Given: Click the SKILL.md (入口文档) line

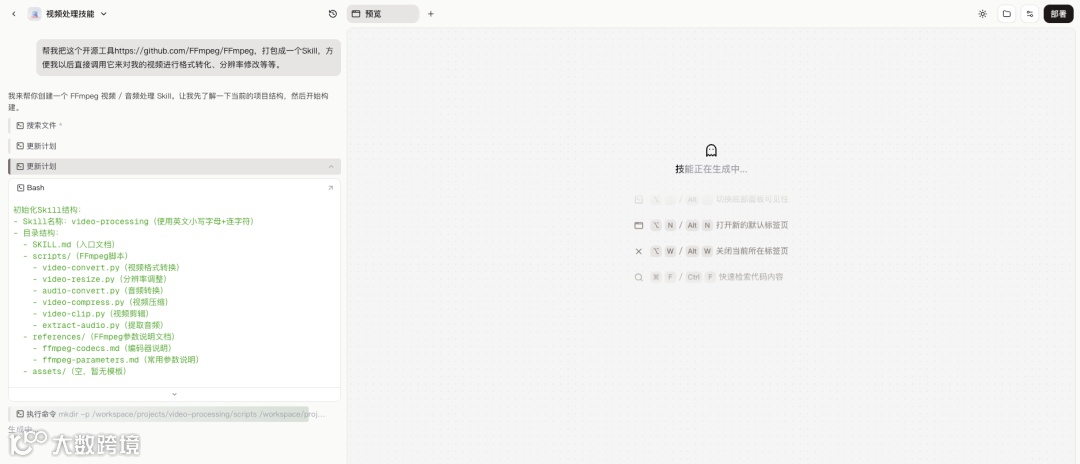Looking at the screenshot, I should coord(72,244).
